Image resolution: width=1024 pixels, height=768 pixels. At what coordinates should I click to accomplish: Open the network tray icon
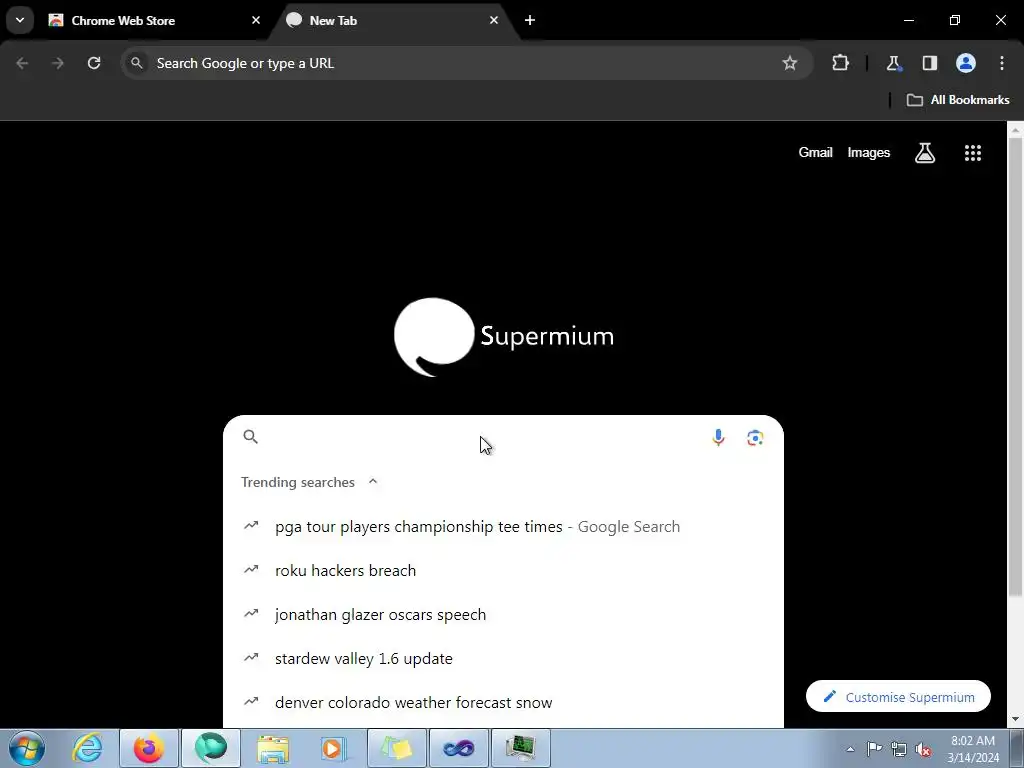[899, 749]
